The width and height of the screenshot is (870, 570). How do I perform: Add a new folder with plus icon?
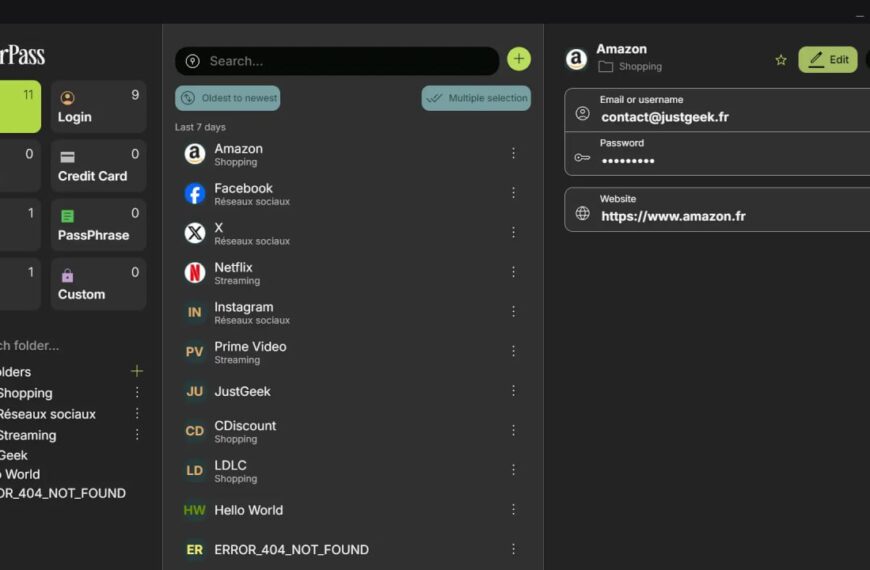click(136, 371)
